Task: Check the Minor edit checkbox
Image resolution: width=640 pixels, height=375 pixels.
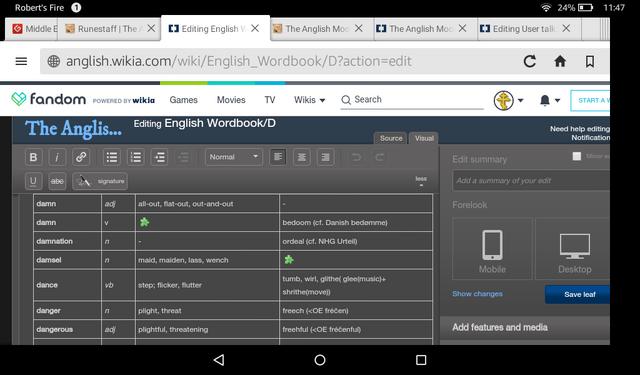Action: (577, 156)
